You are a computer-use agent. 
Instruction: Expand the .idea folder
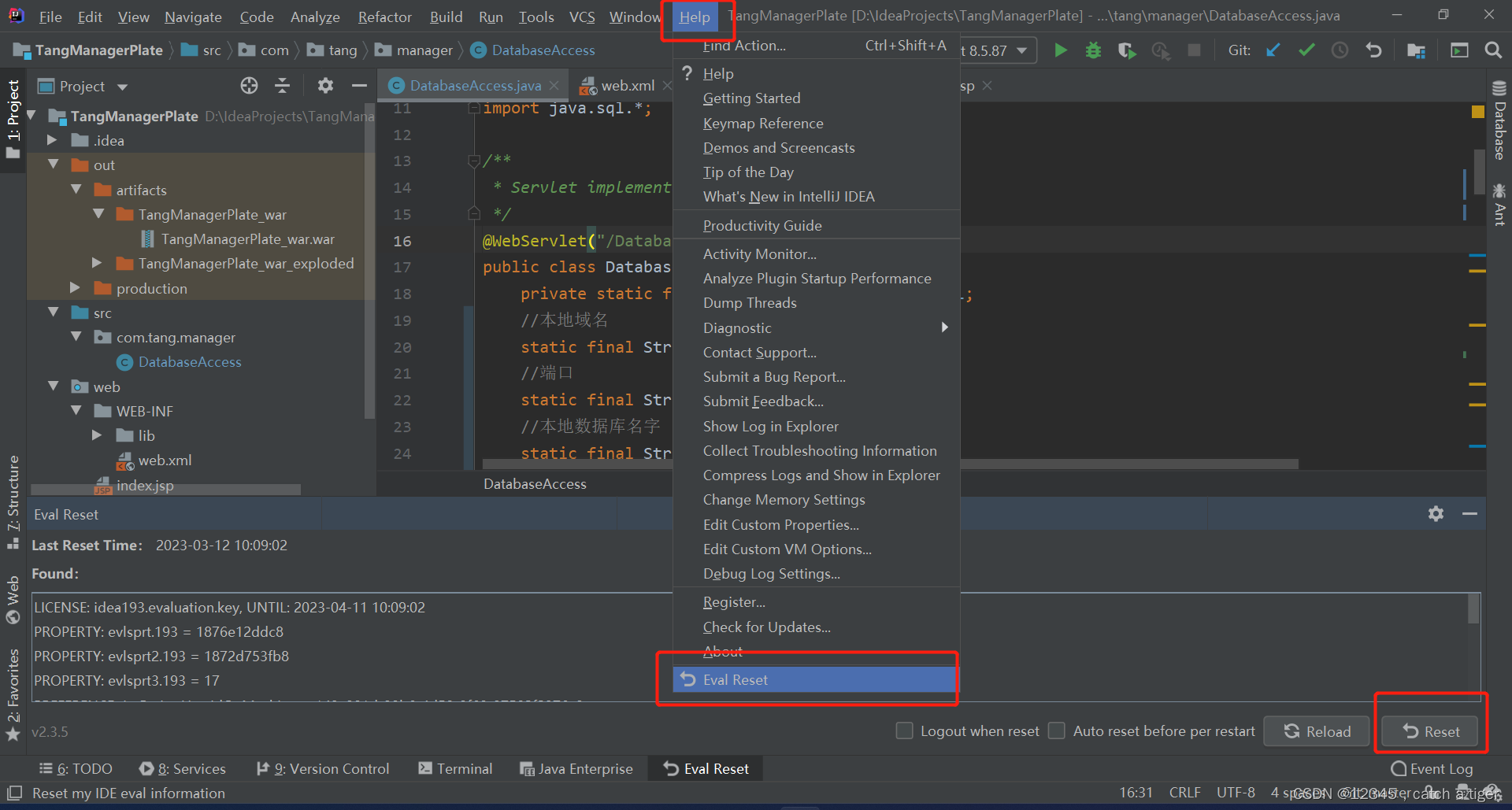coord(52,140)
